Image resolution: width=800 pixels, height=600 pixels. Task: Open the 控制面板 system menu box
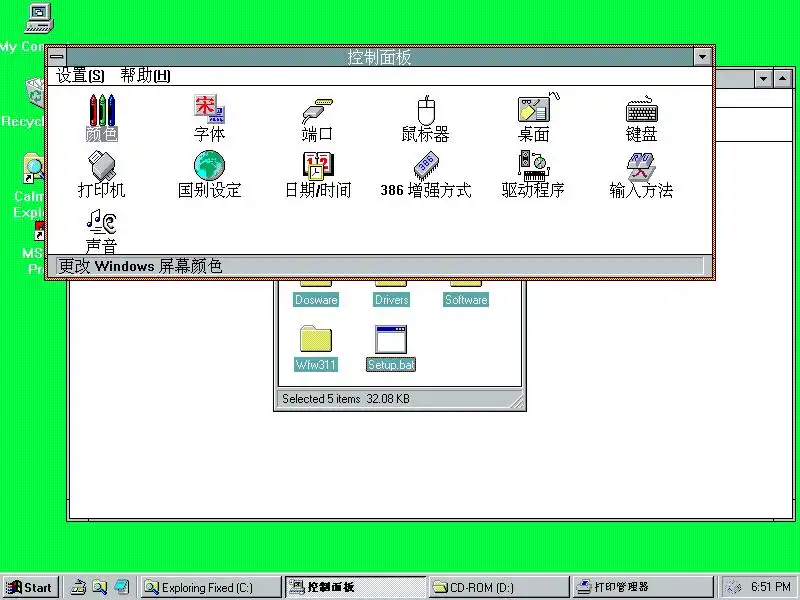click(x=57, y=56)
